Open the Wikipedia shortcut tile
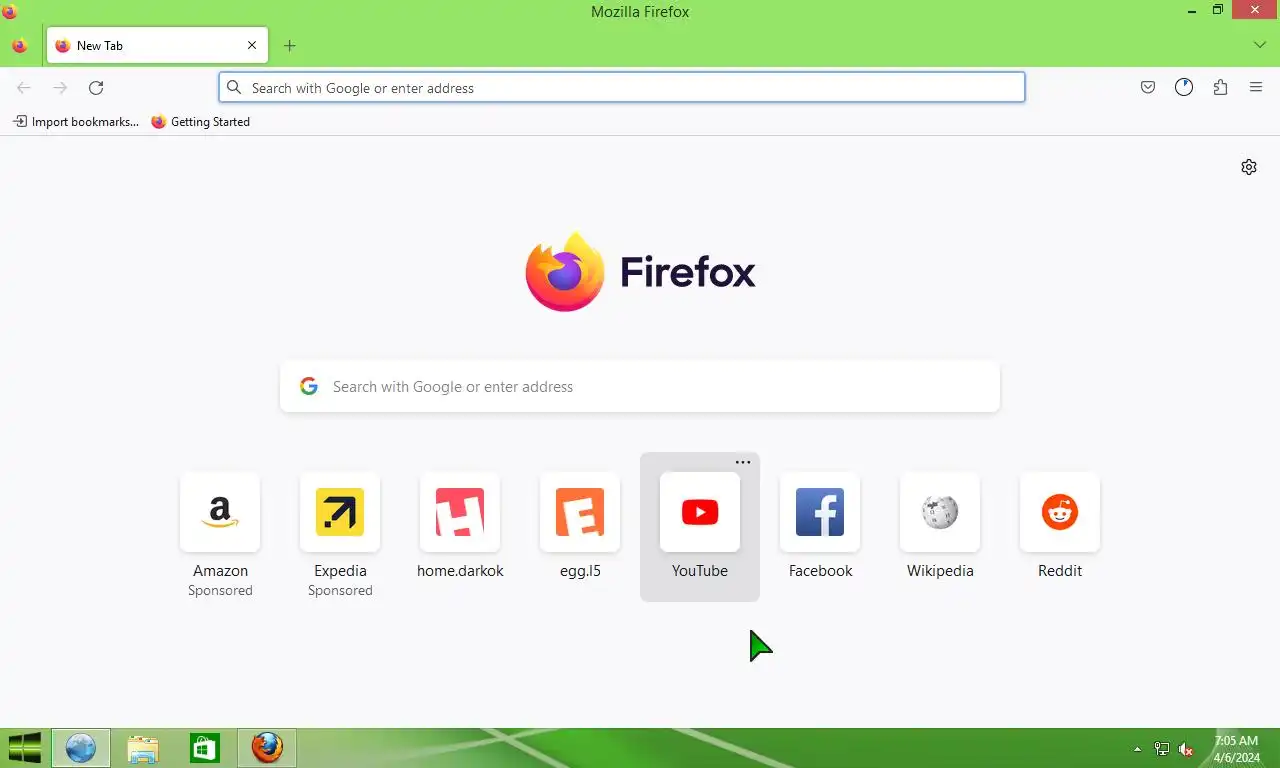Image resolution: width=1280 pixels, height=768 pixels. (940, 512)
